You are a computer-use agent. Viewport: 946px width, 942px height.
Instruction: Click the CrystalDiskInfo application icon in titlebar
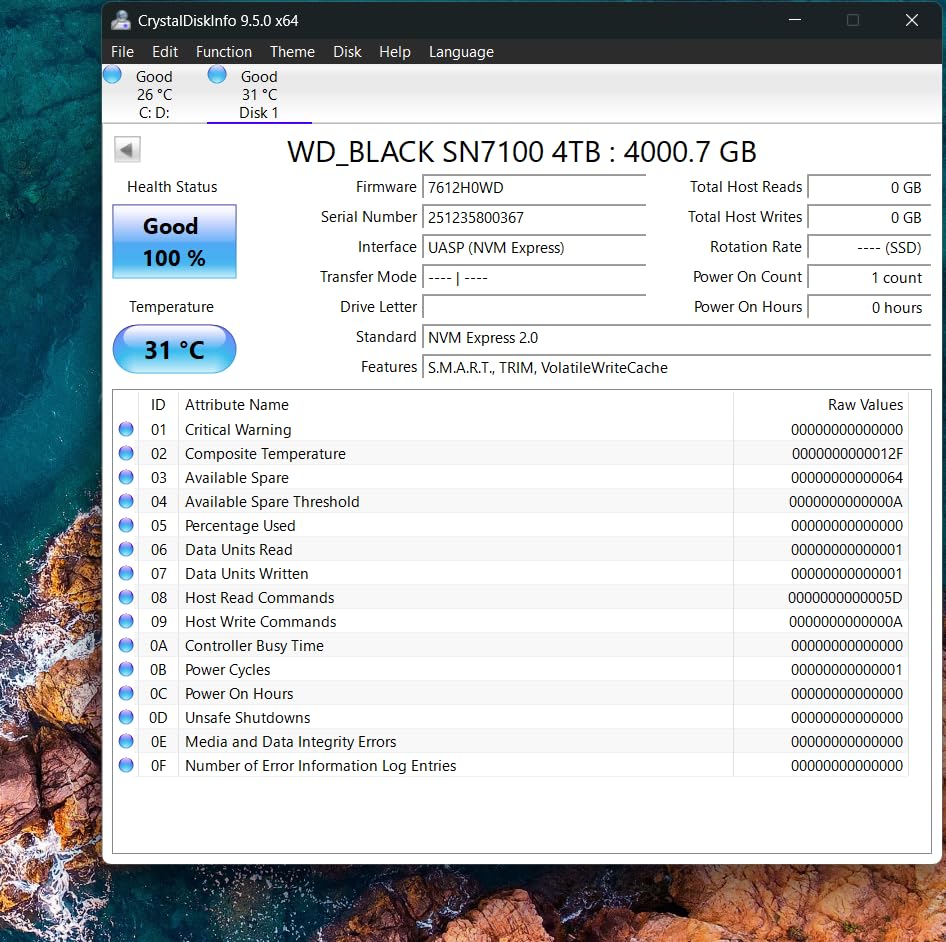tap(121, 20)
